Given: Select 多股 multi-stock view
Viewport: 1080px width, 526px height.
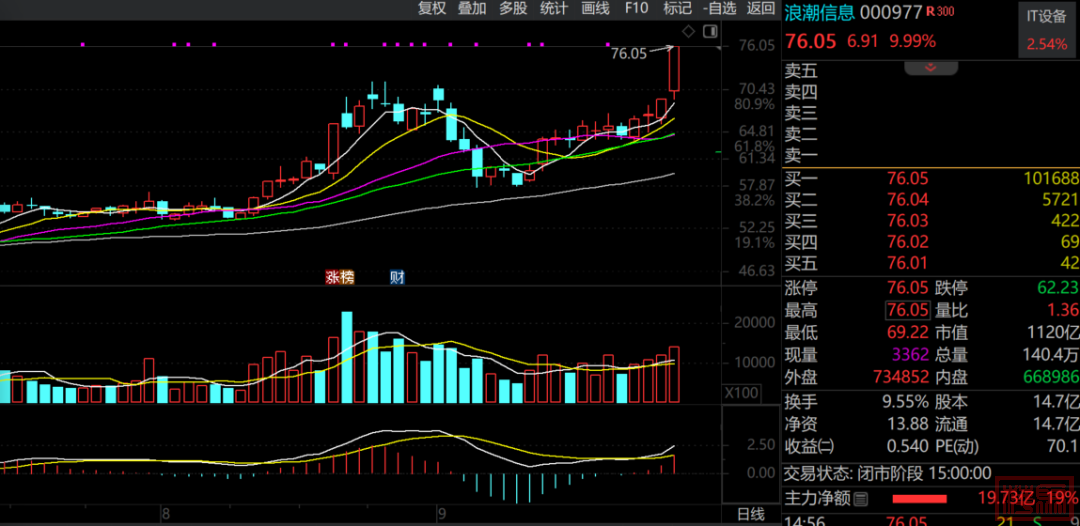Looking at the screenshot, I should (513, 8).
